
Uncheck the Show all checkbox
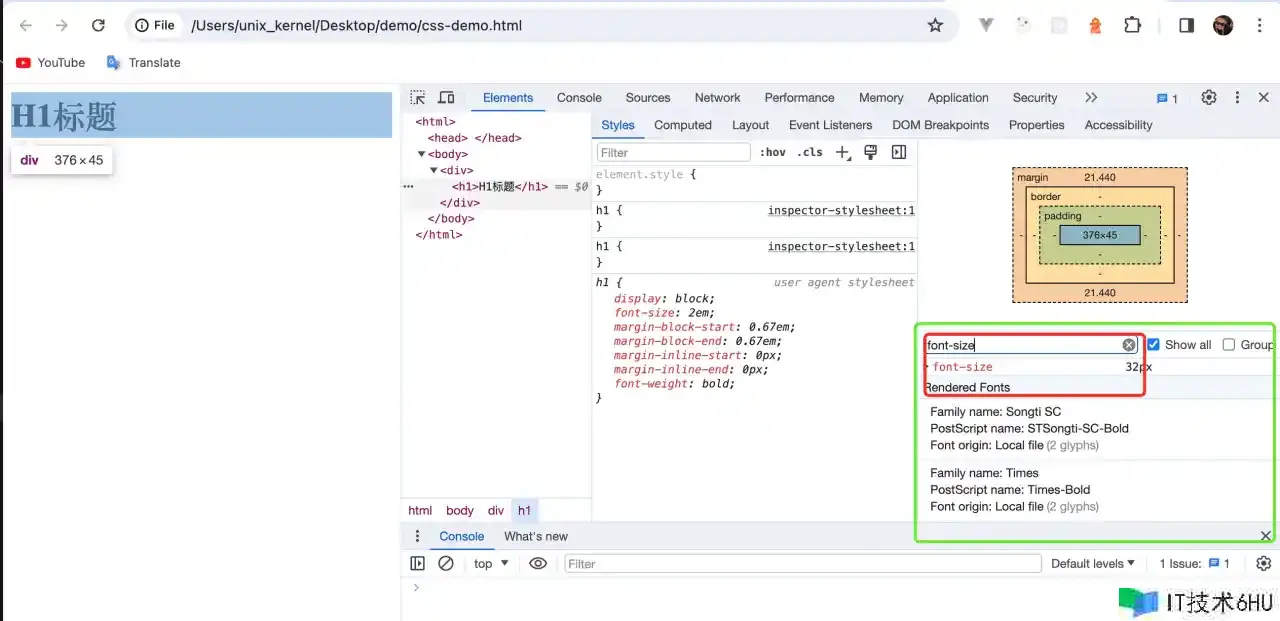[1154, 345]
